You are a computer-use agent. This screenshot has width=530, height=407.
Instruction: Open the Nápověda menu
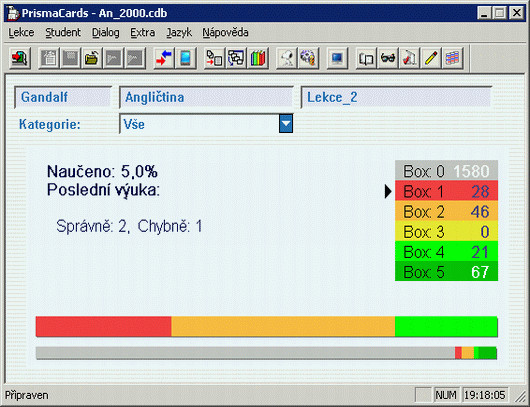click(x=225, y=32)
